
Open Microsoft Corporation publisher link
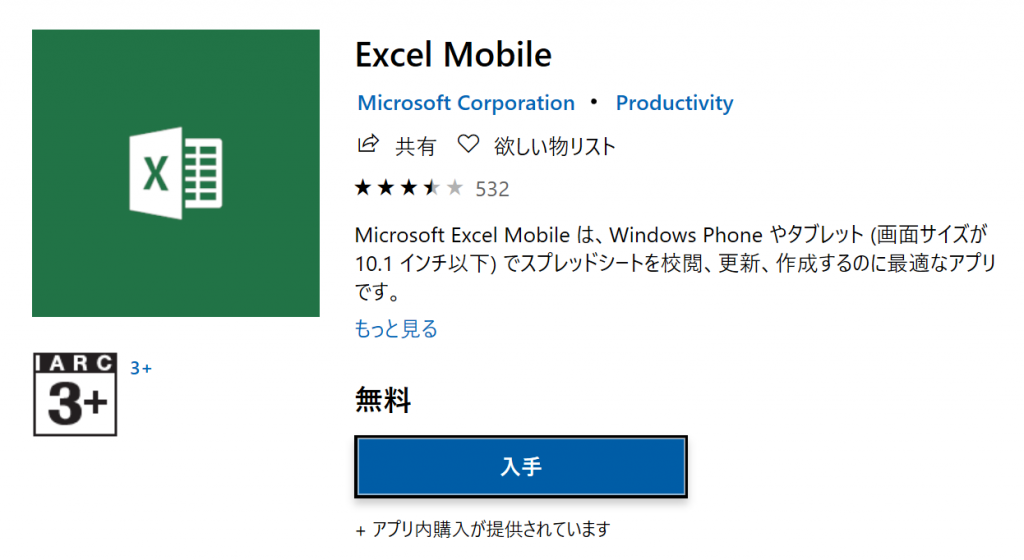pos(466,102)
